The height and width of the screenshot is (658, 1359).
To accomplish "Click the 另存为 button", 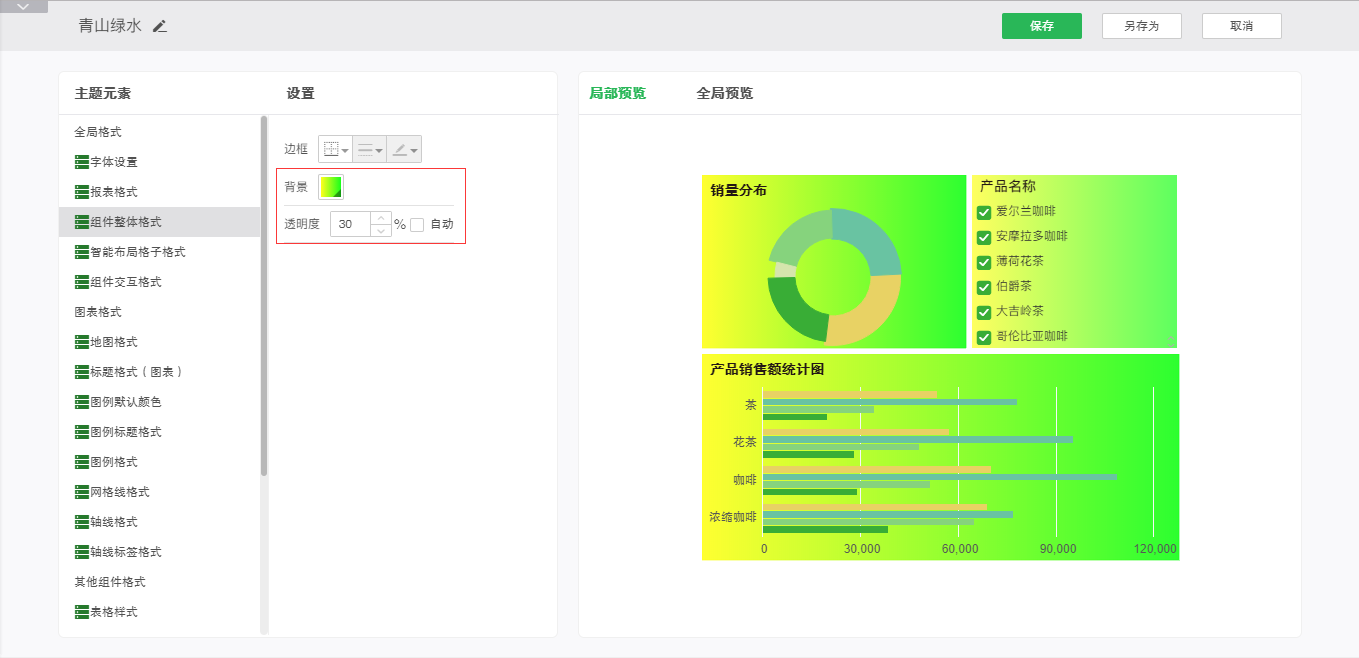I will [1141, 26].
